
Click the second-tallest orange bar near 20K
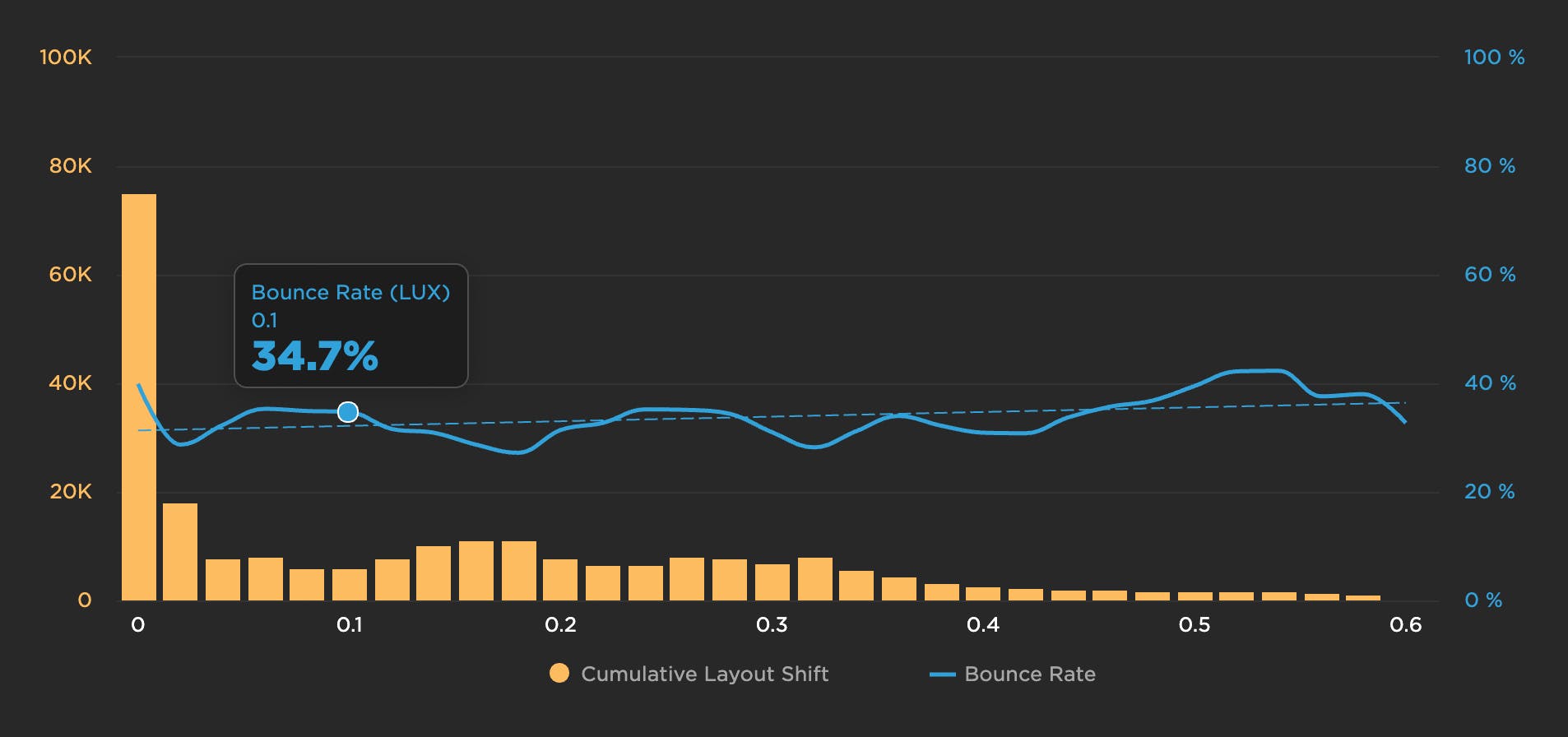click(180, 551)
